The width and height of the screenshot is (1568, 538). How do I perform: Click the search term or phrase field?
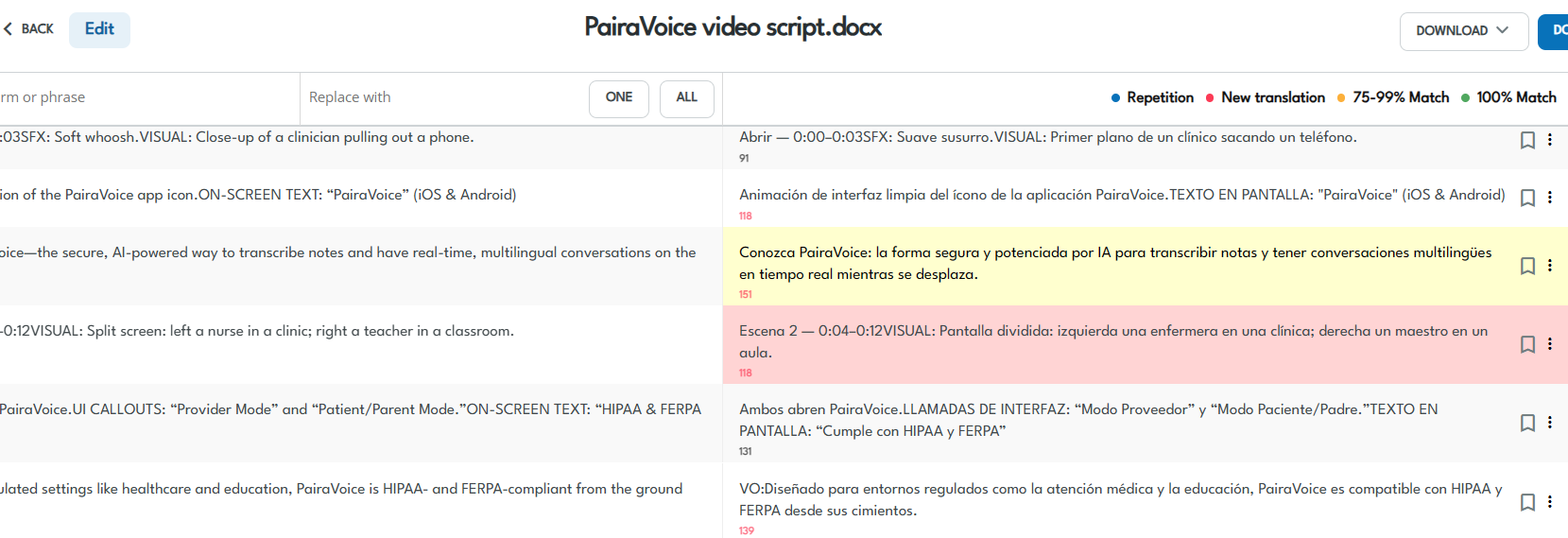[x=142, y=97]
